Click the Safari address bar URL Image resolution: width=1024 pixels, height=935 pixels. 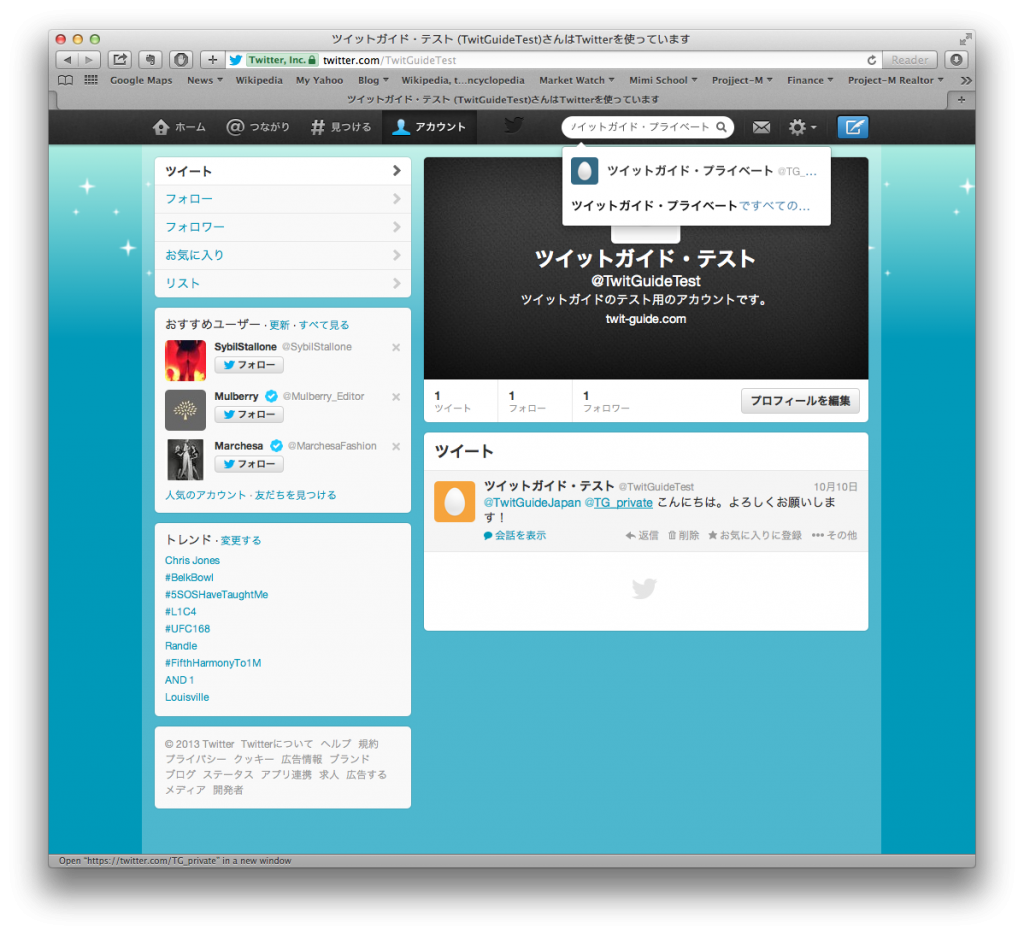[389, 60]
